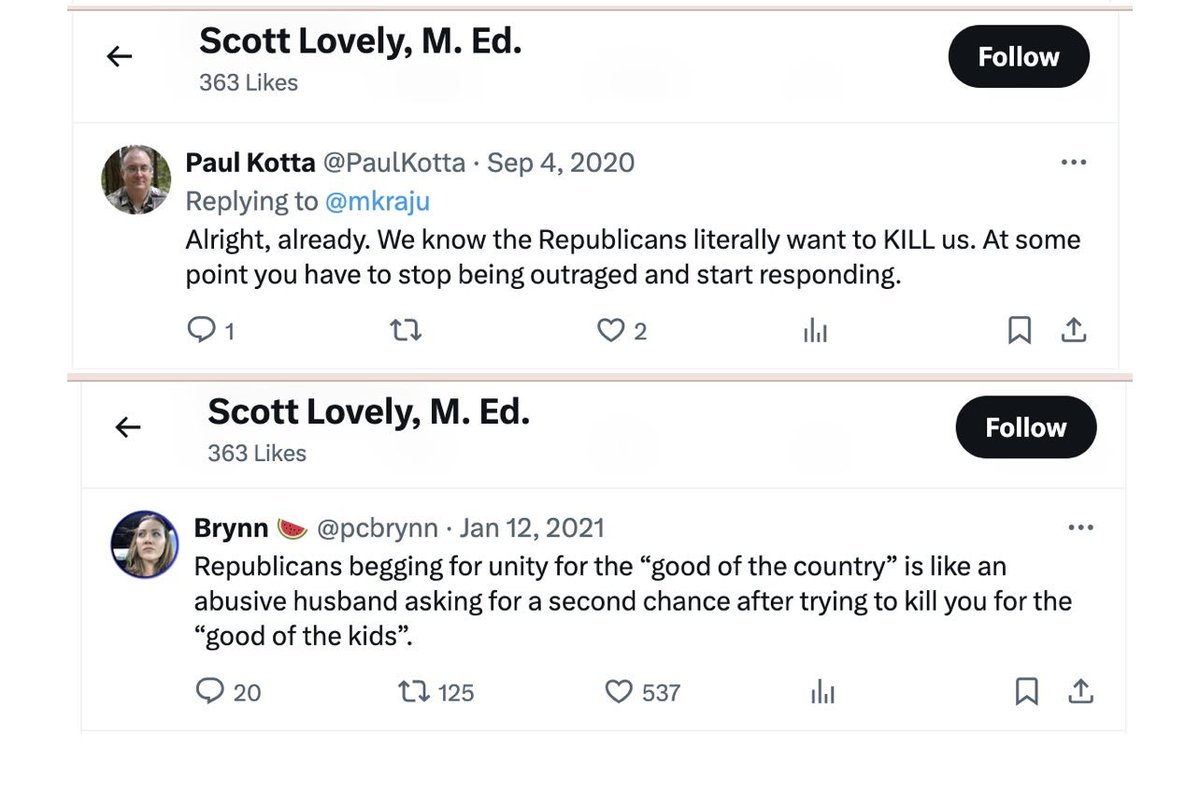Open more options menu on Brynn's tweet
1200x807 pixels.
[1081, 527]
